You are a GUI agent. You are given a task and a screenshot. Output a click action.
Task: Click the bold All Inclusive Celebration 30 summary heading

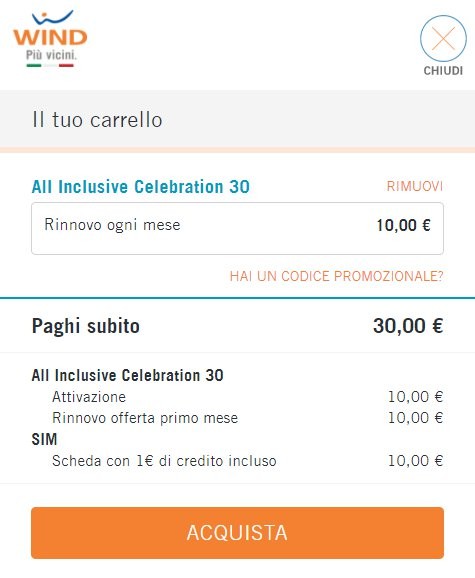tap(128, 376)
